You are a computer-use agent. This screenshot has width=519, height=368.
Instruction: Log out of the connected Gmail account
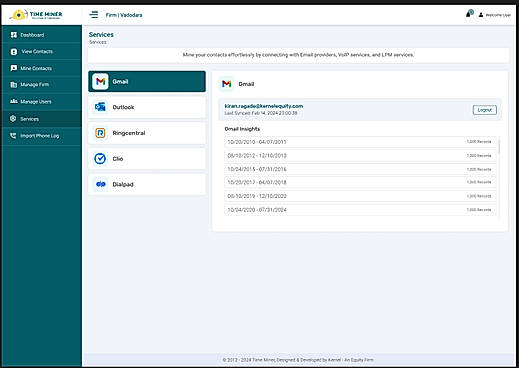pyautogui.click(x=485, y=110)
